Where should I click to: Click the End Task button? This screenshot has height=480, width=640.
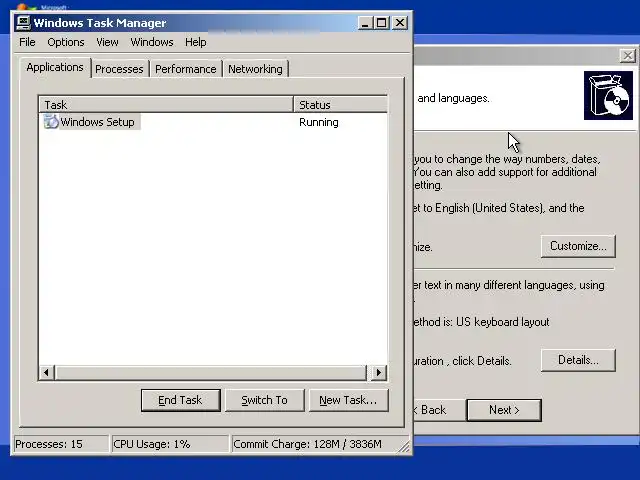(180, 400)
